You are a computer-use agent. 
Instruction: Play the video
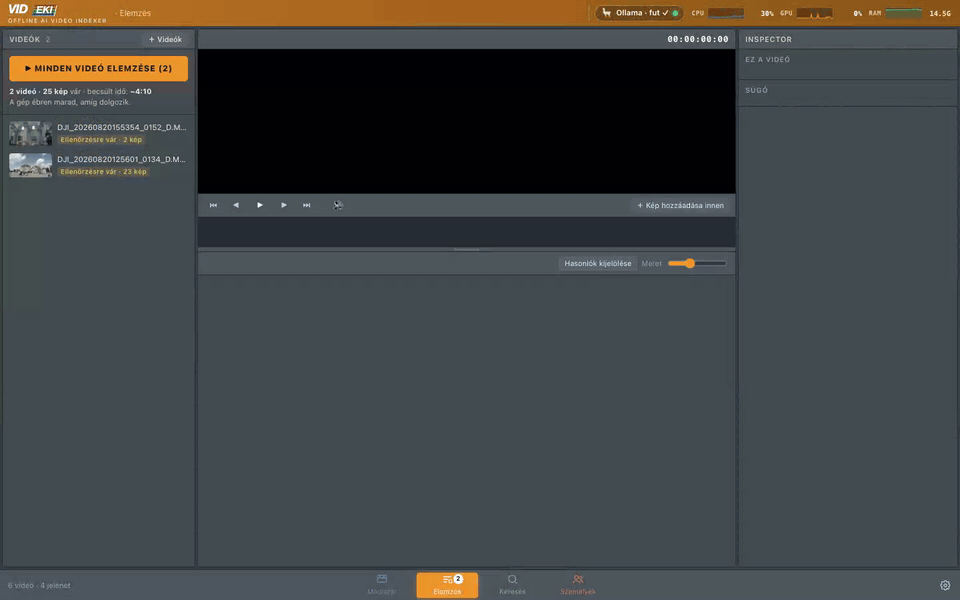click(x=260, y=205)
